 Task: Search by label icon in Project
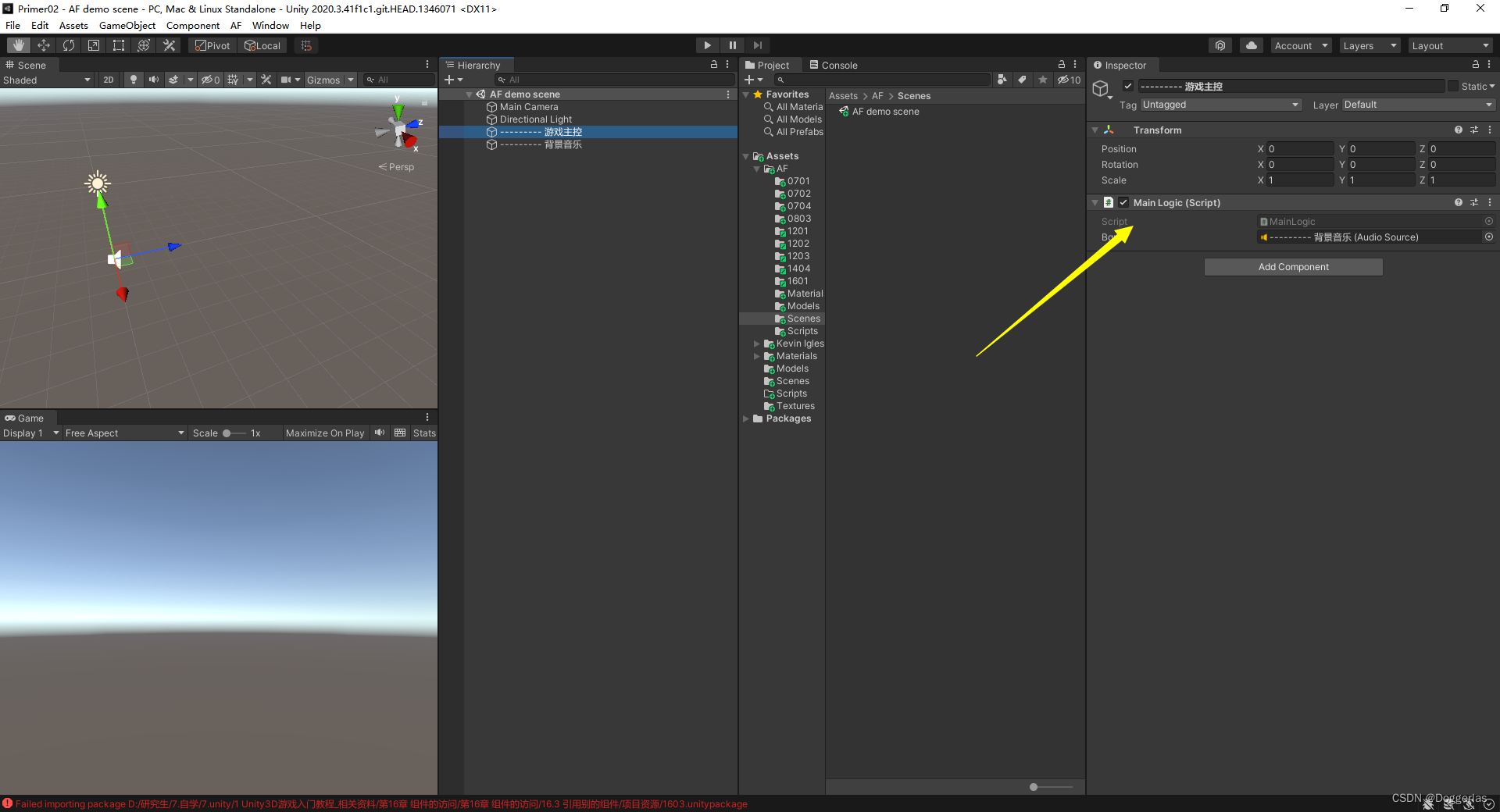pos(1022,80)
